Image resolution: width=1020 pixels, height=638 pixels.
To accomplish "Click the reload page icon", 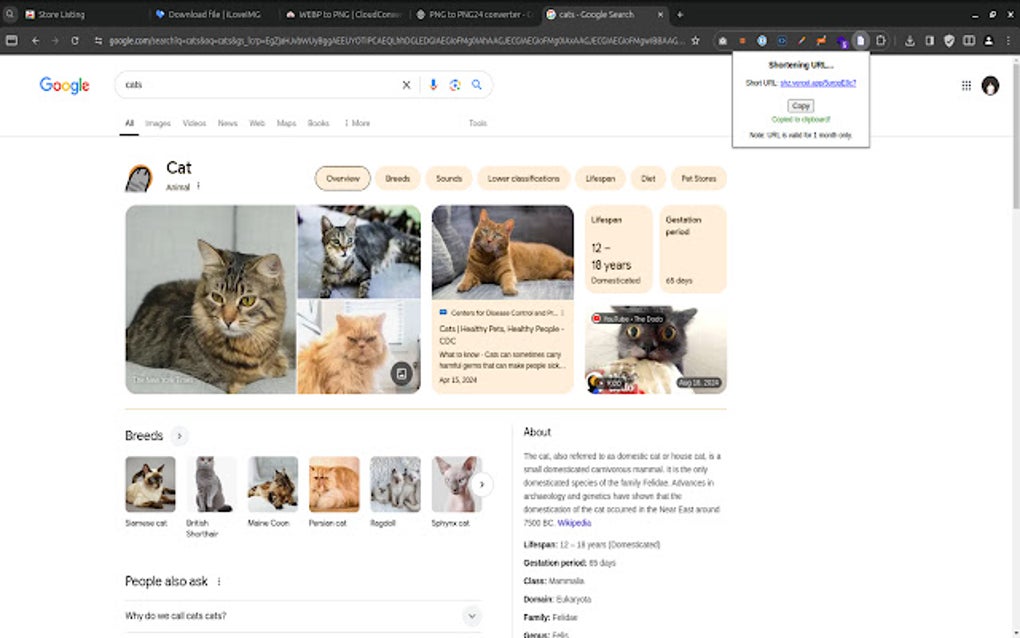I will (77, 41).
